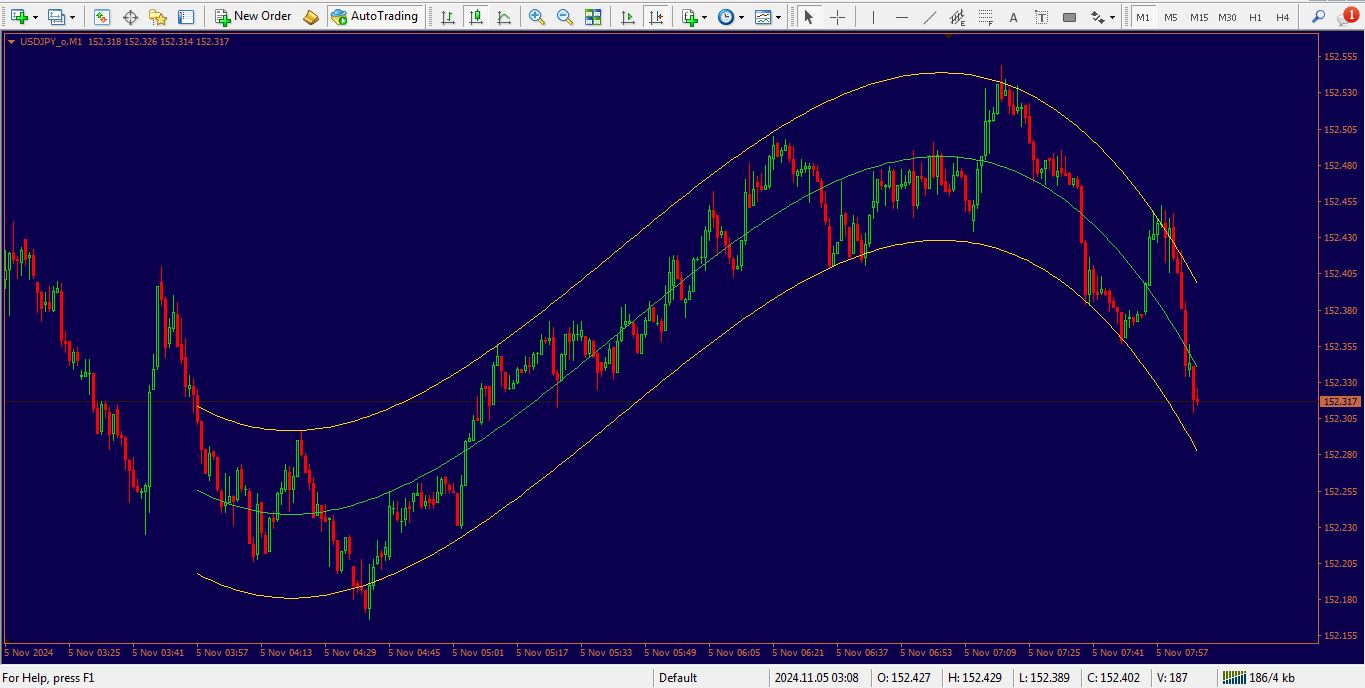Show the Terminal panel icon
The image size is (1365, 688).
tap(186, 17)
